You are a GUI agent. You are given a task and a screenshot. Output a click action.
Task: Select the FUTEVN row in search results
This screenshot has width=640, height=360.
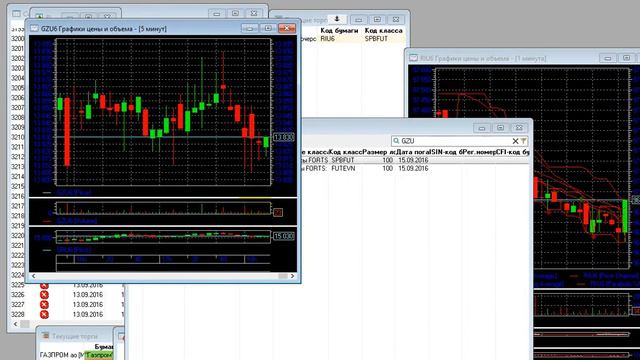pyautogui.click(x=416, y=168)
